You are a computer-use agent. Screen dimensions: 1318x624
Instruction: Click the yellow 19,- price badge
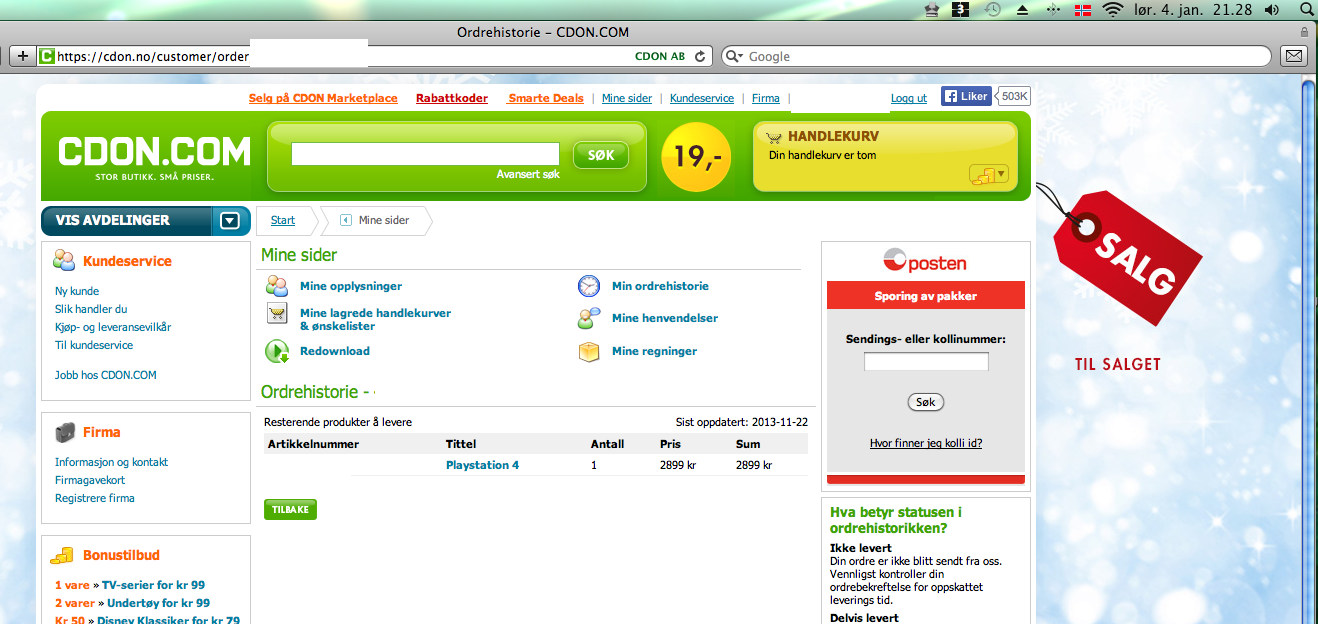click(x=697, y=157)
